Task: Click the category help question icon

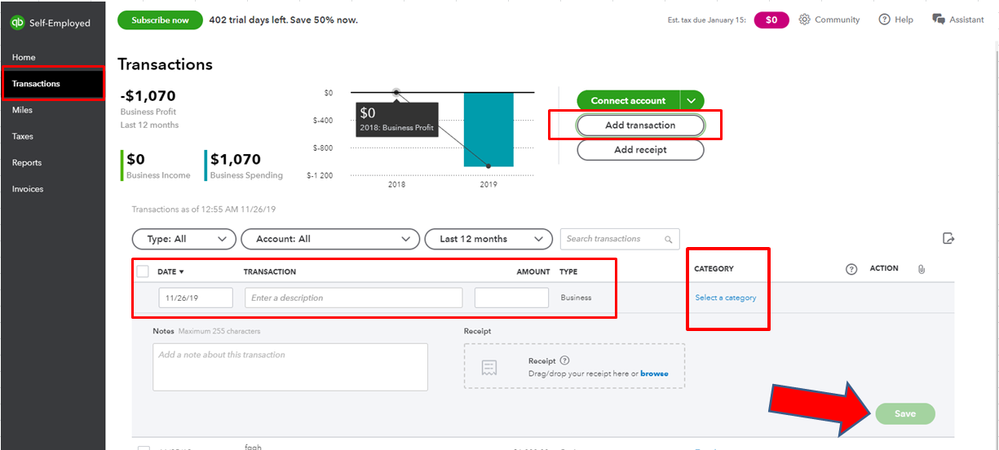Action: coord(852,269)
